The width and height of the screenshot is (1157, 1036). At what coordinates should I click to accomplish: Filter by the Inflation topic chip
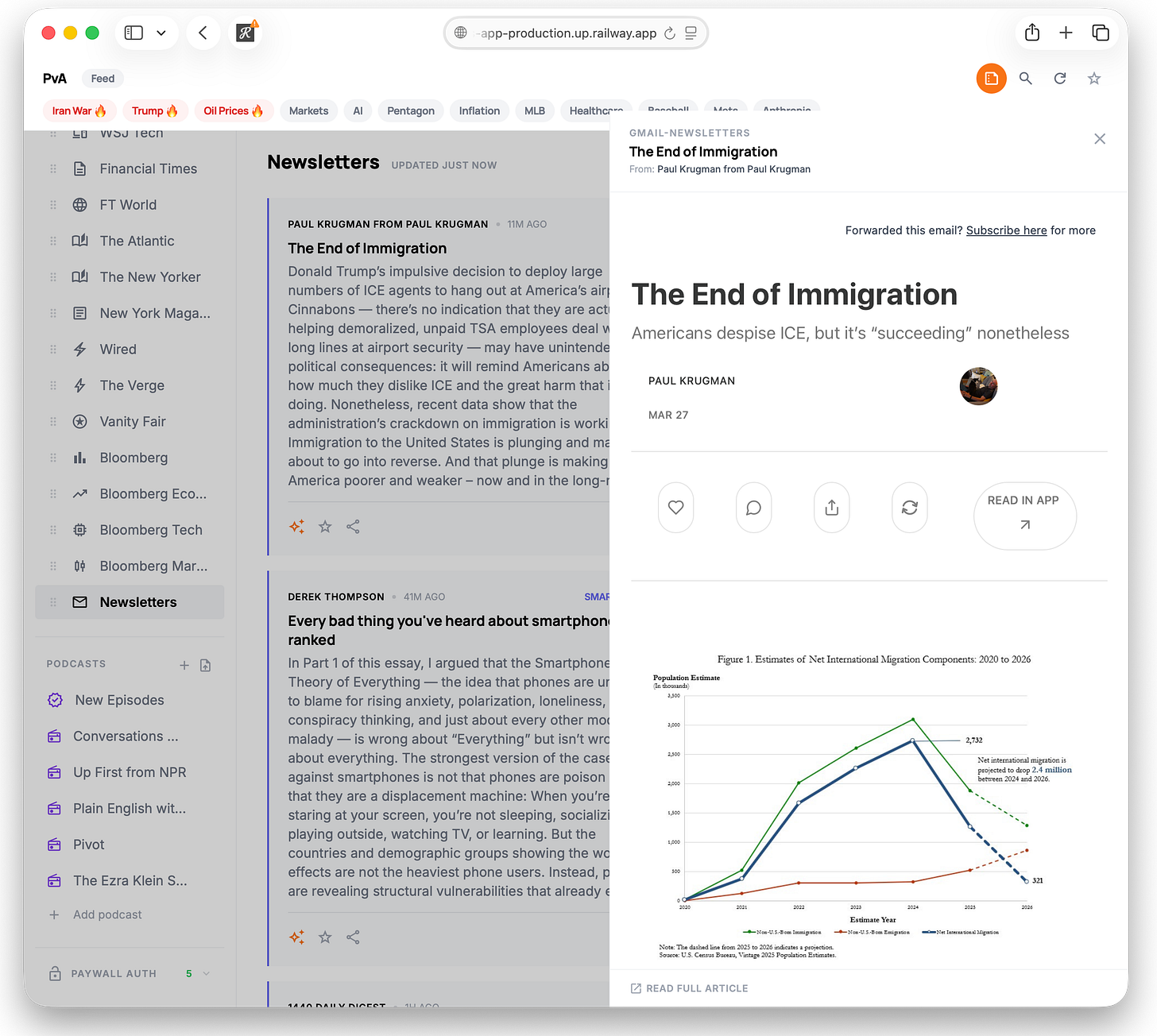pyautogui.click(x=479, y=110)
